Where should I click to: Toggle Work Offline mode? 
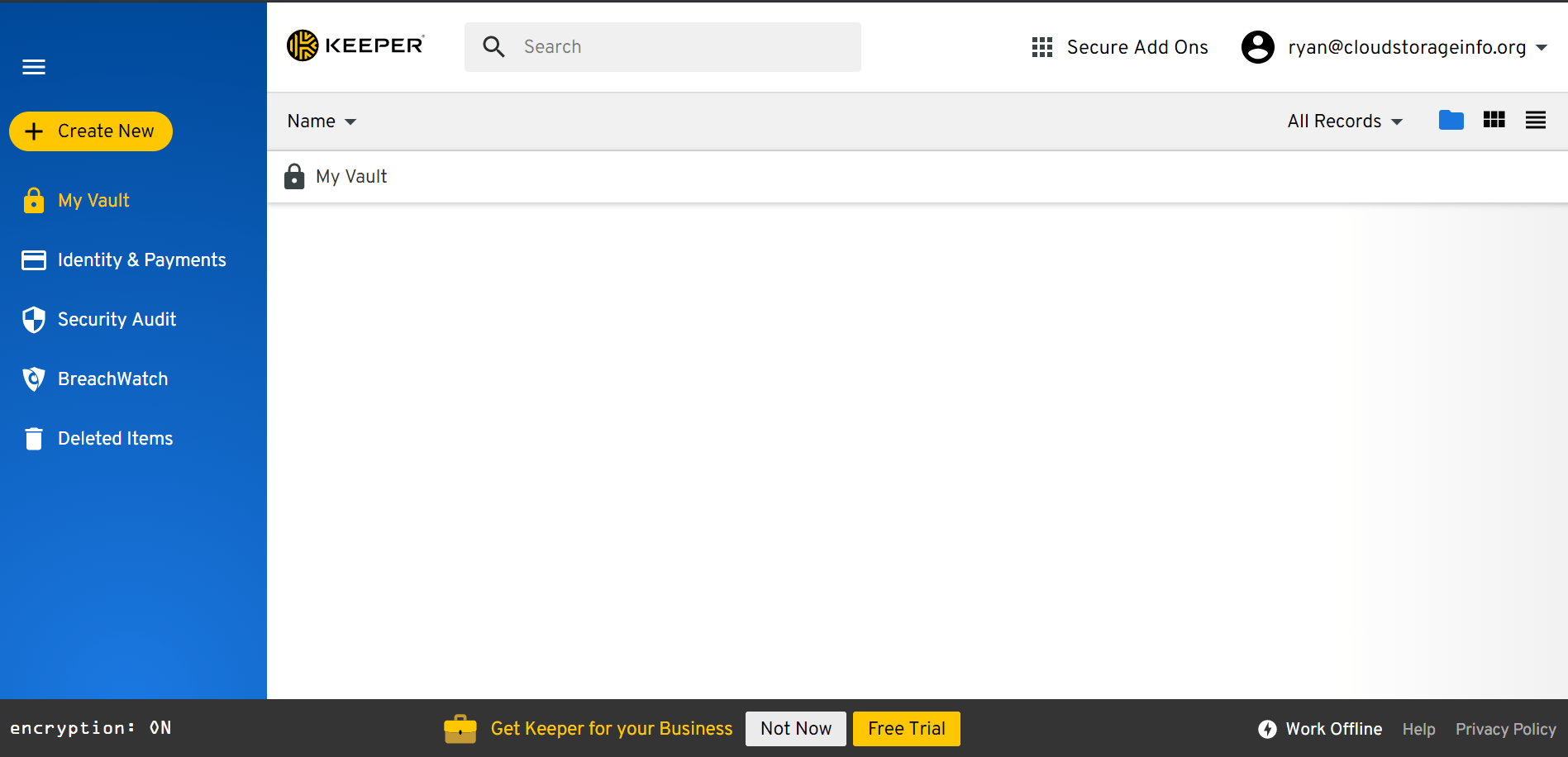coord(1320,729)
